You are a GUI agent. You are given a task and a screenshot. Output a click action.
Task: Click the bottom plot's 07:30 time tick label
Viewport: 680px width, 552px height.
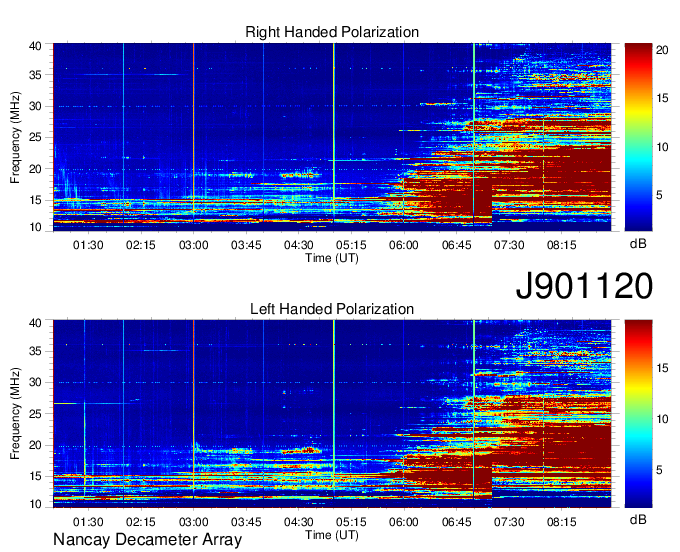point(509,522)
